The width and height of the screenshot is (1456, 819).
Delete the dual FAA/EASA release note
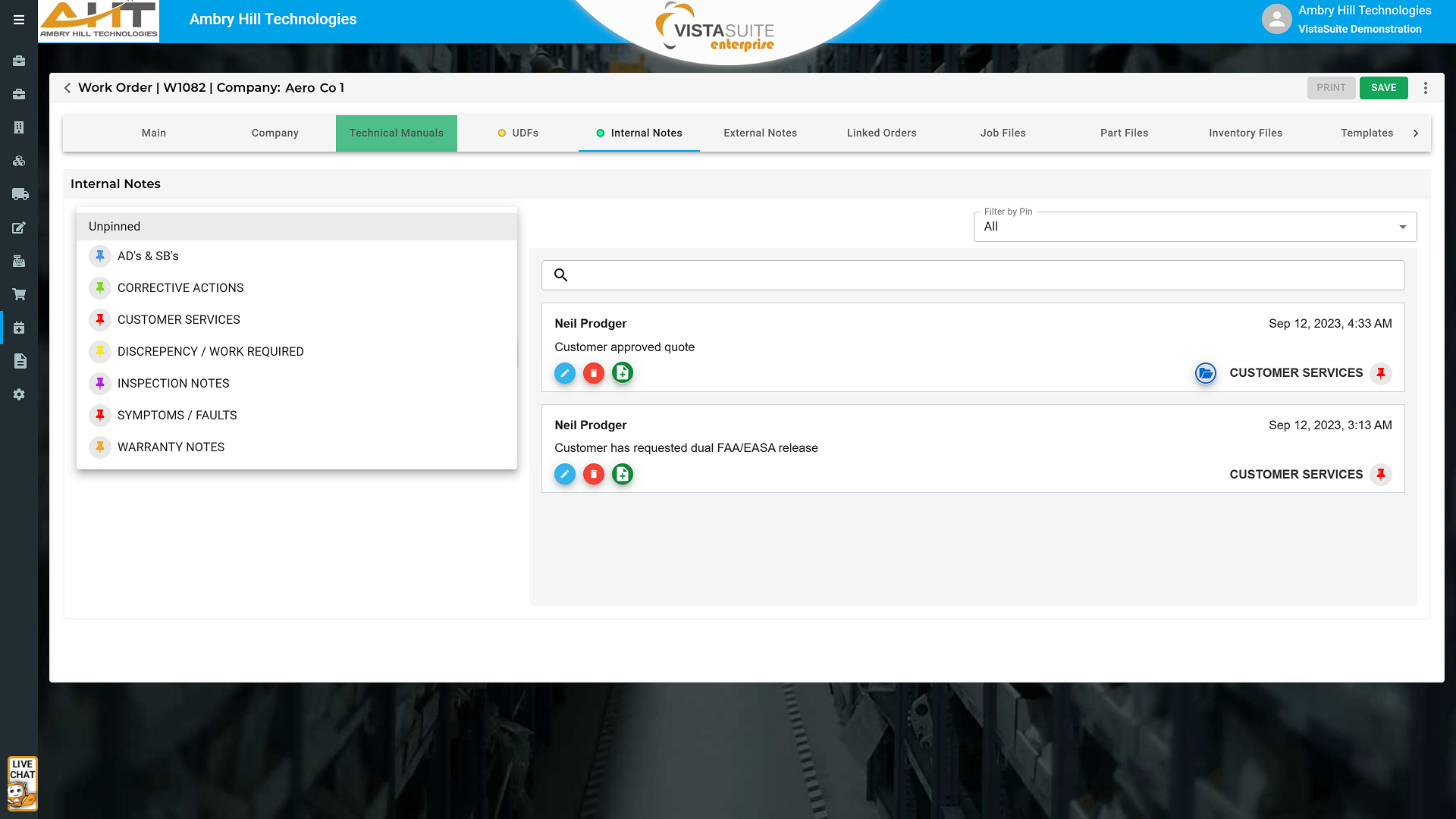click(593, 475)
